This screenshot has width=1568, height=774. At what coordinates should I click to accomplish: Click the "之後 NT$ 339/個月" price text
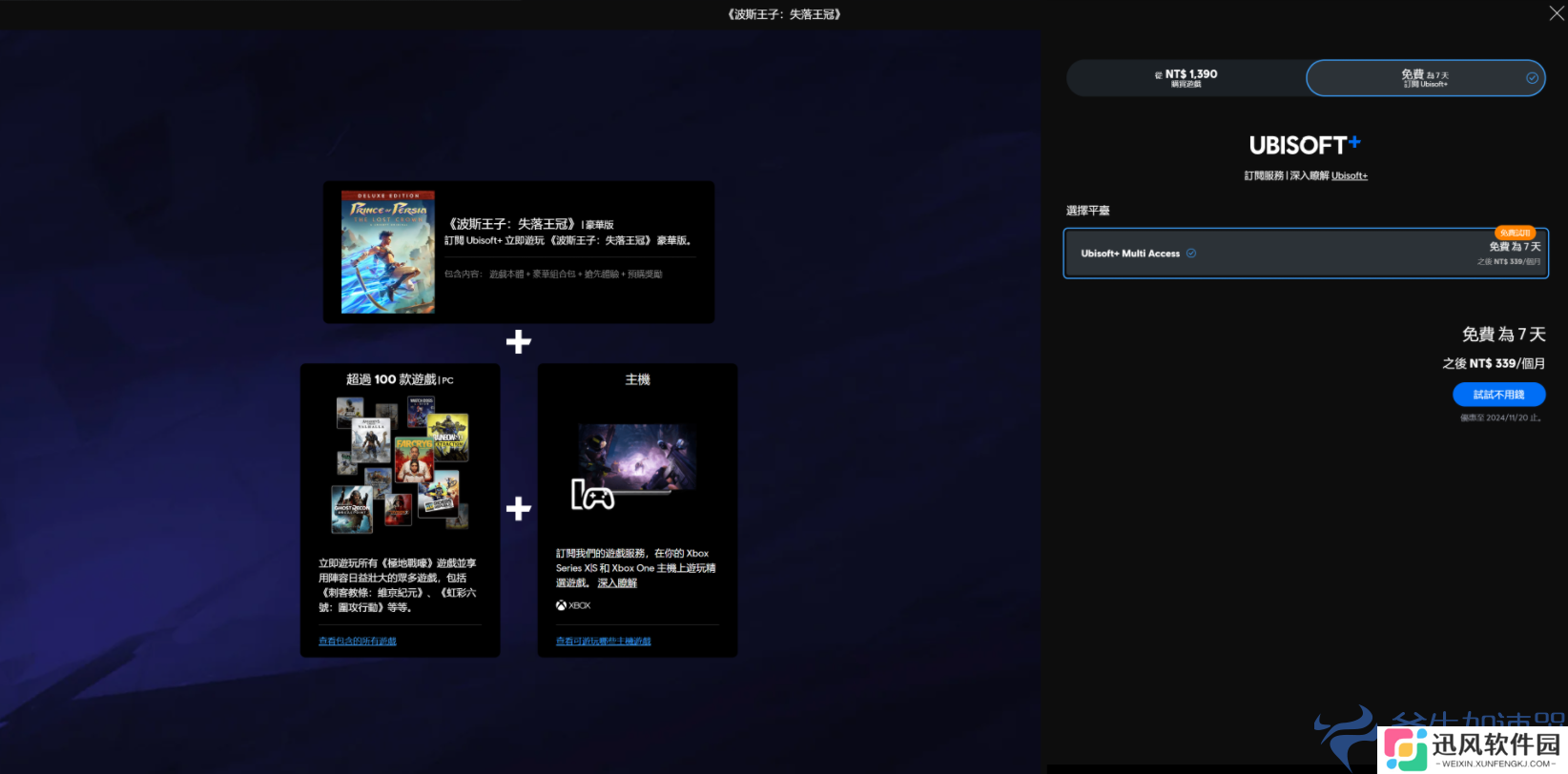click(x=1494, y=363)
